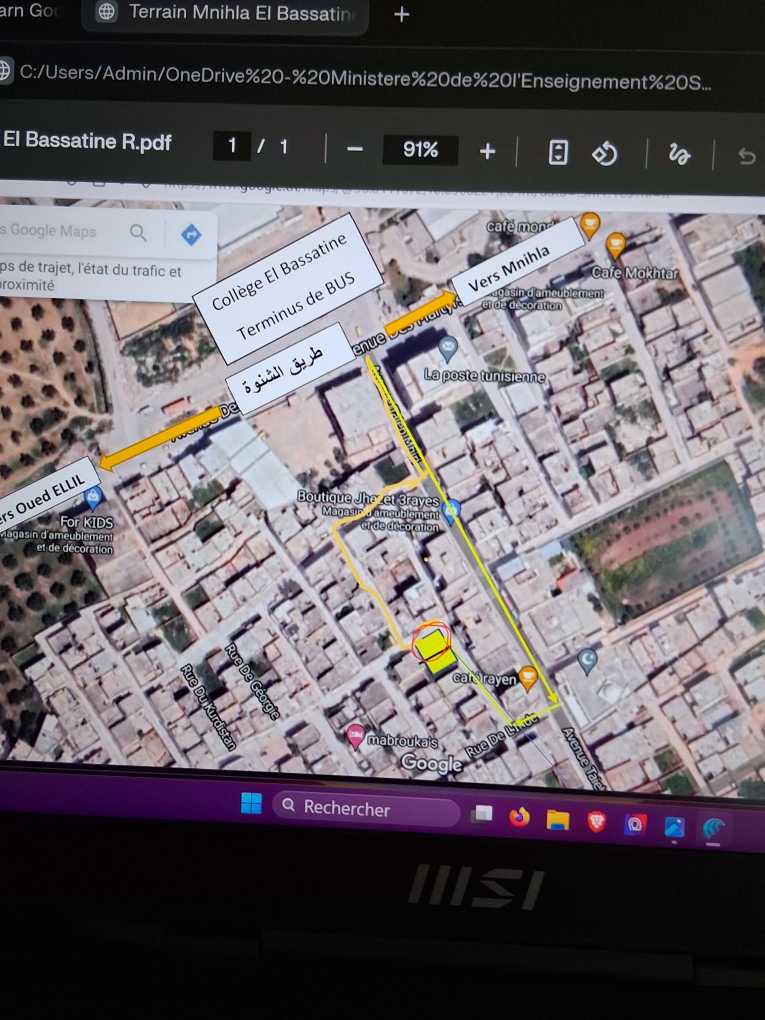Open File Explorer from taskbar

tap(557, 820)
